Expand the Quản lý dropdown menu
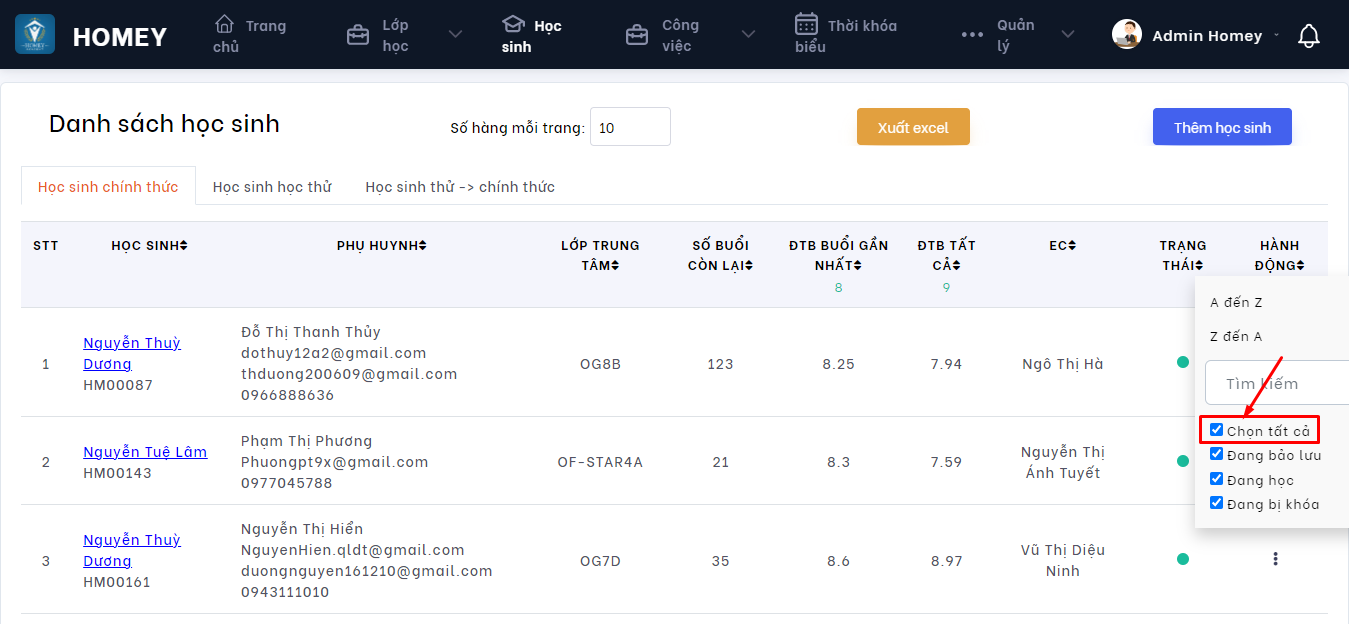Screen dimensions: 1349x624 (1068, 35)
